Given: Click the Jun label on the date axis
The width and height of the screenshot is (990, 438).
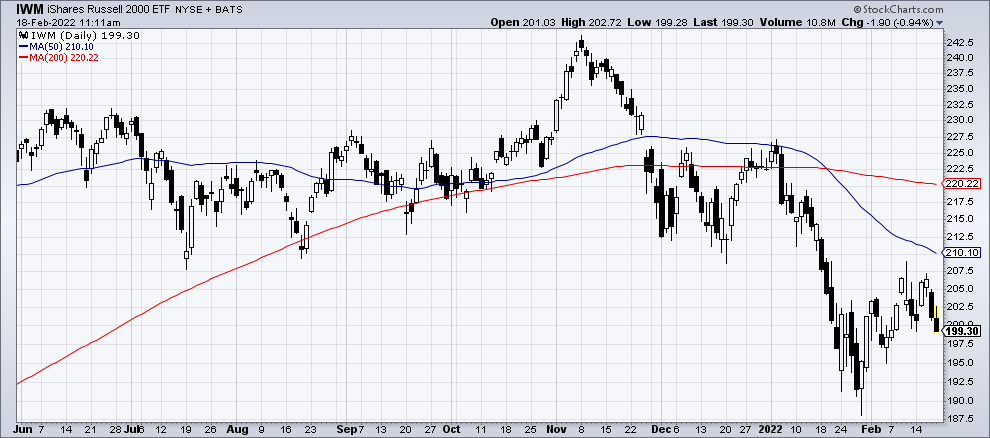Looking at the screenshot, I should 22,429.
